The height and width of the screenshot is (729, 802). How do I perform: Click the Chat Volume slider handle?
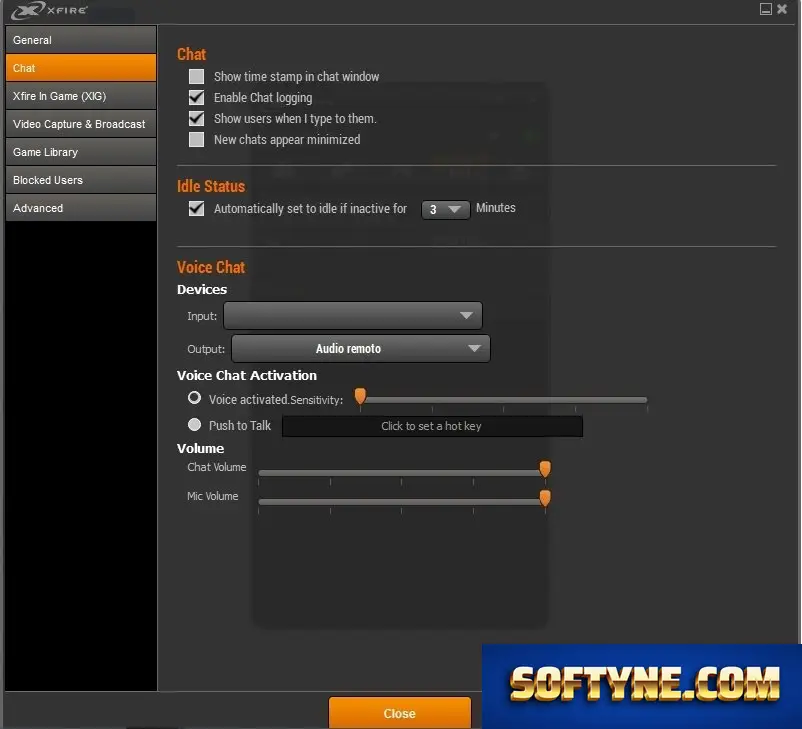coord(545,469)
